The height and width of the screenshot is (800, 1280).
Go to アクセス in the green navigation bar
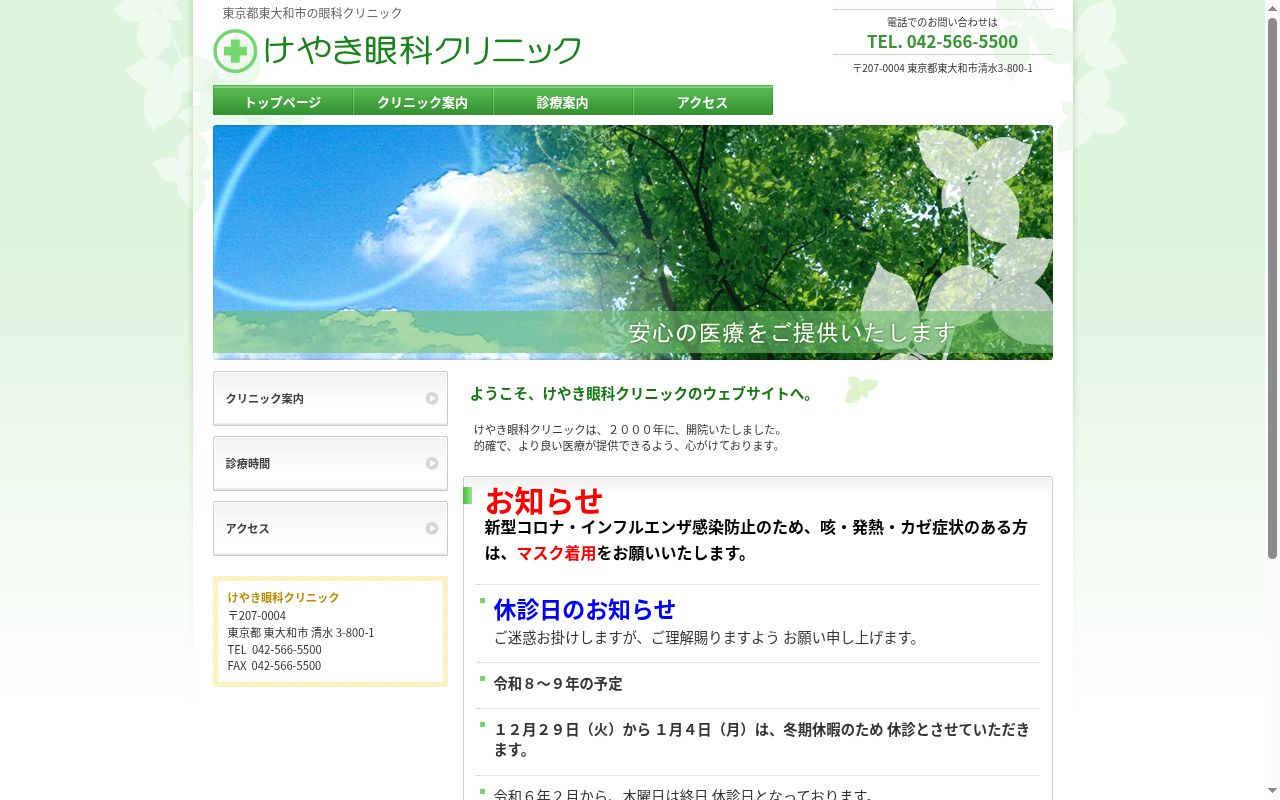703,101
